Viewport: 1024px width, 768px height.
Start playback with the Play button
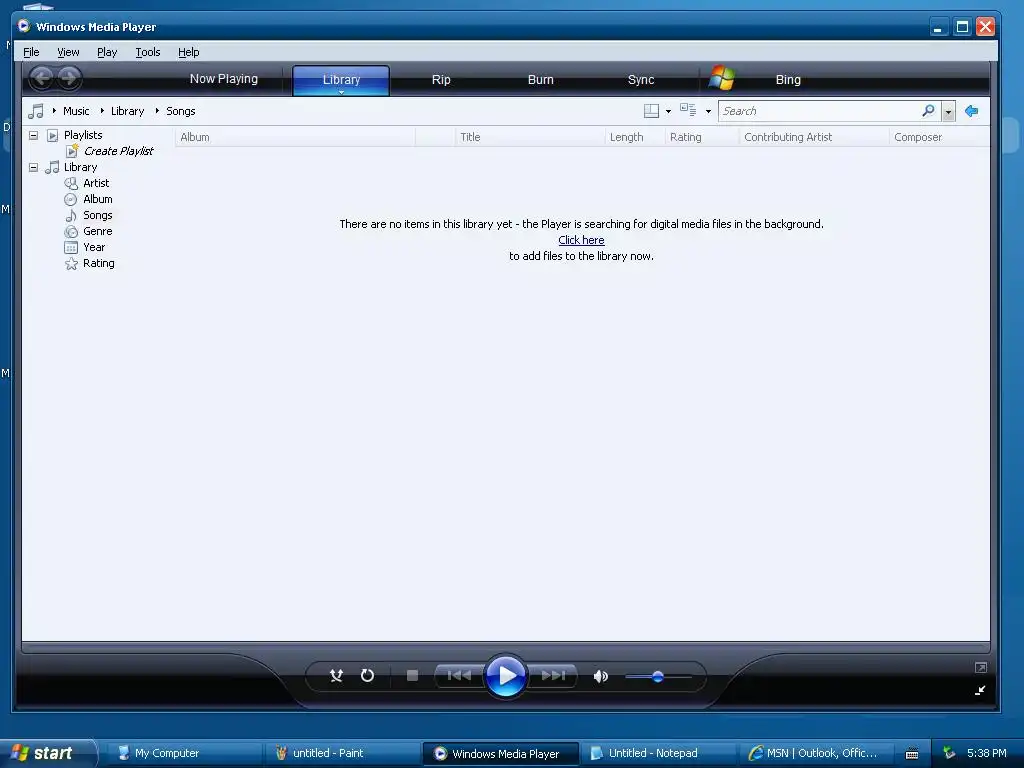tap(506, 675)
